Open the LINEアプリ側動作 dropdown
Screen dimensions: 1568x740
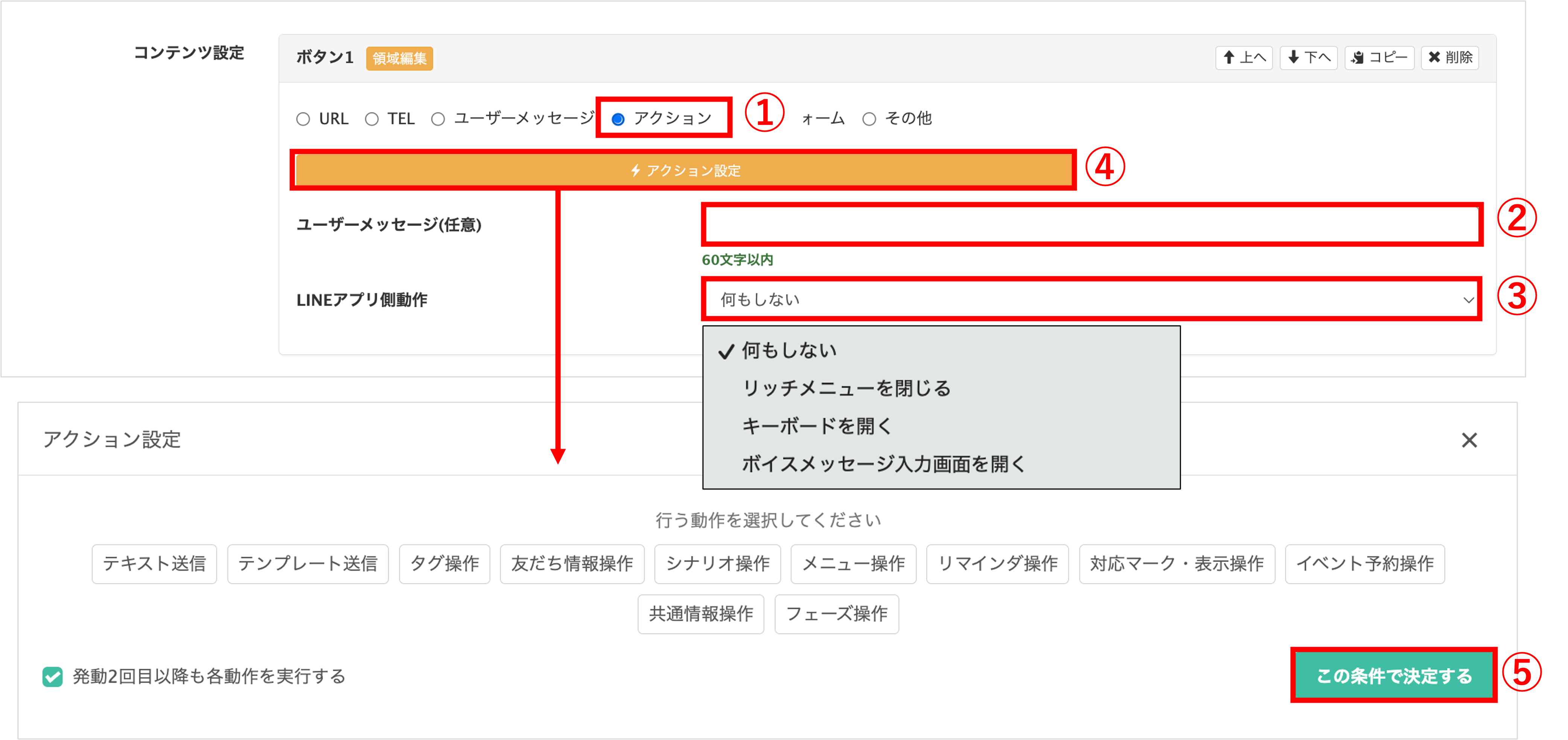(1092, 299)
